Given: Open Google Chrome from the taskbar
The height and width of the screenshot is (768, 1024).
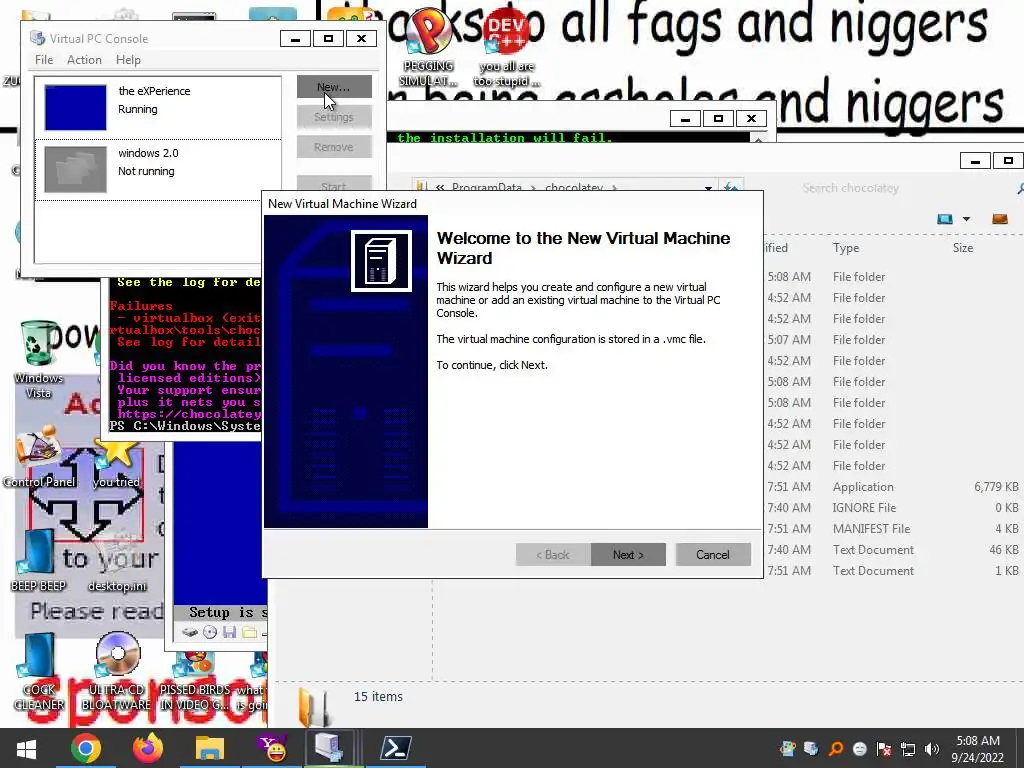Looking at the screenshot, I should tap(86, 748).
